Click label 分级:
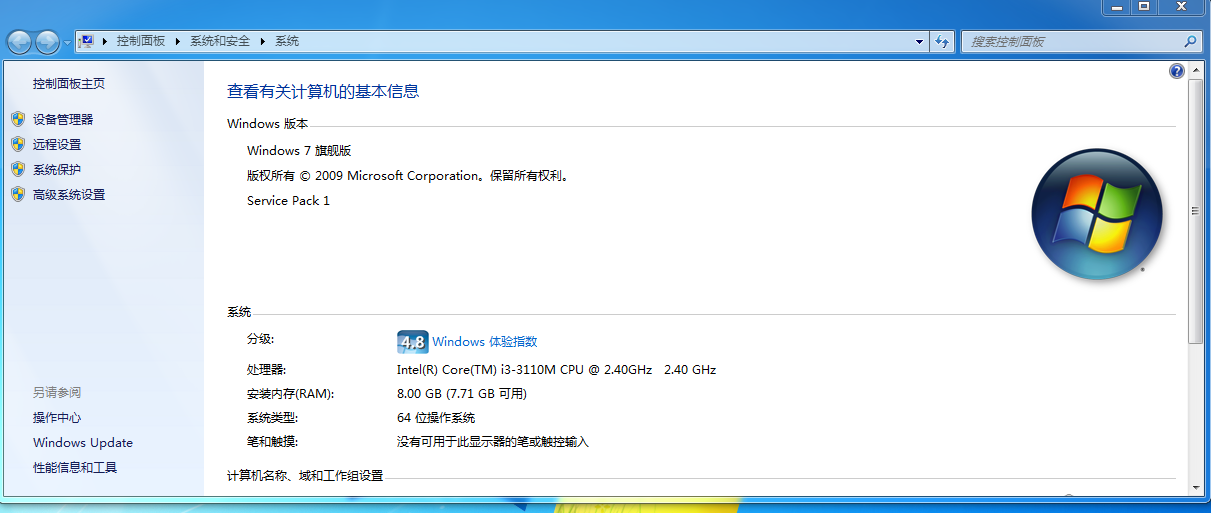 click(x=260, y=339)
